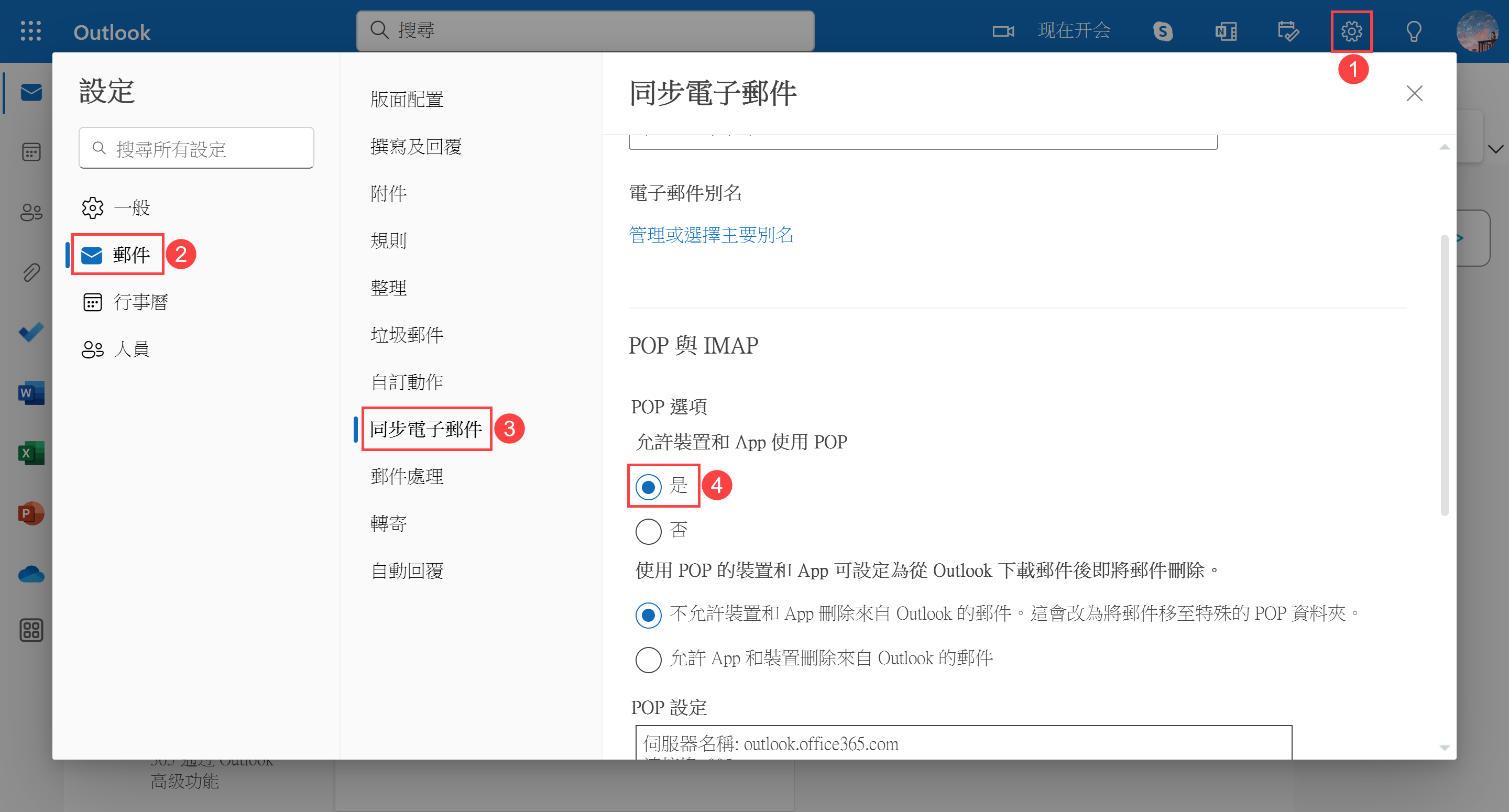Viewport: 1509px width, 812px height.
Task: Select 是 to allow POP
Action: [648, 486]
